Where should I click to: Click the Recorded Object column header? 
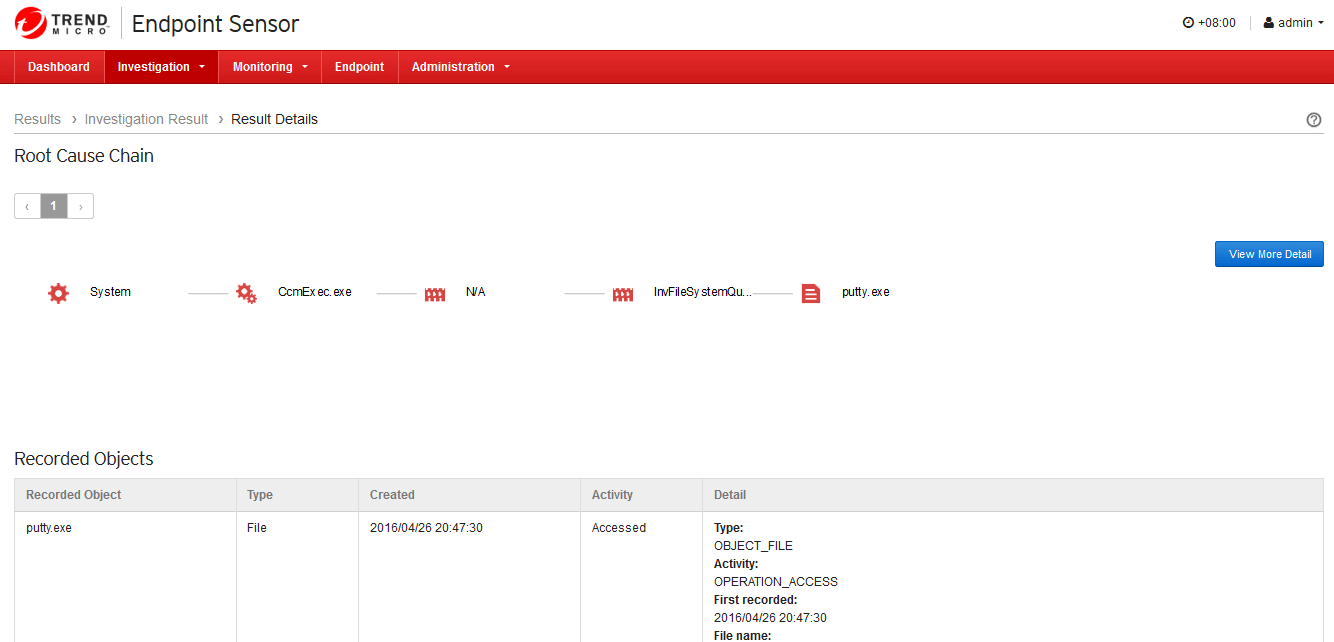[x=74, y=495]
